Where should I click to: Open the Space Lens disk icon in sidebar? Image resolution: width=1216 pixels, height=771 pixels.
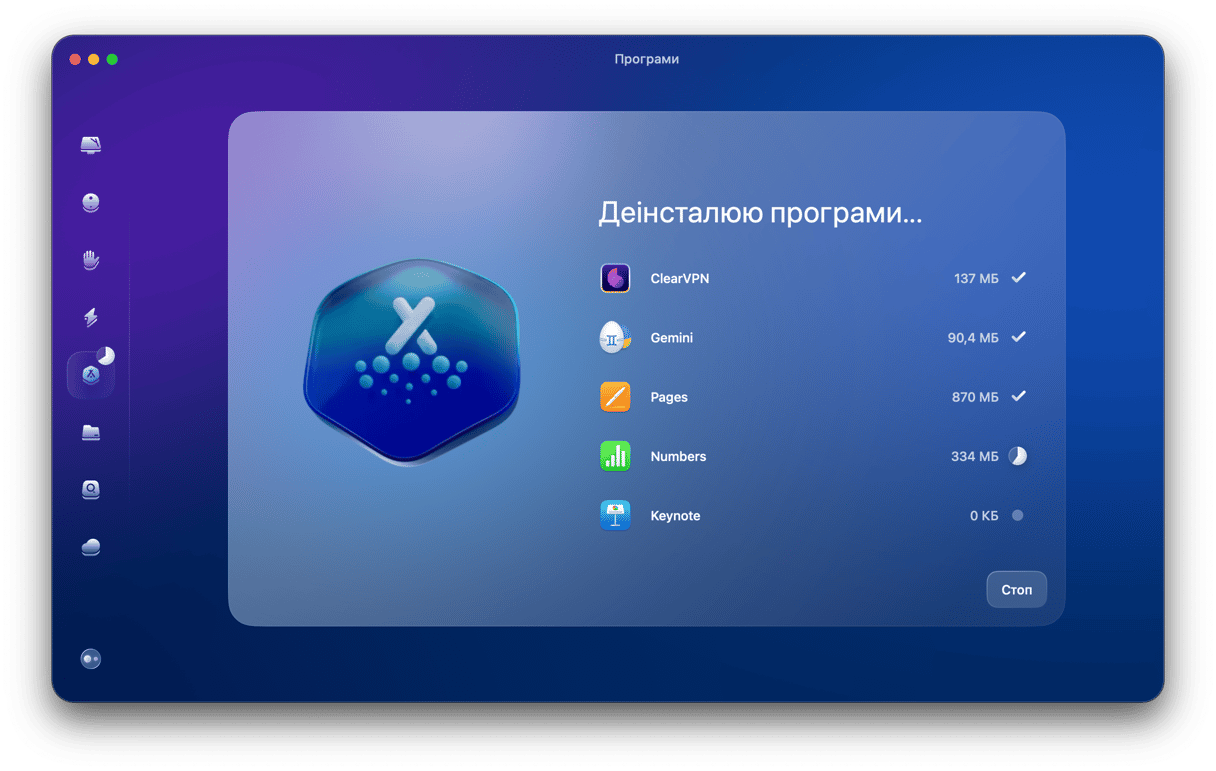click(x=91, y=490)
